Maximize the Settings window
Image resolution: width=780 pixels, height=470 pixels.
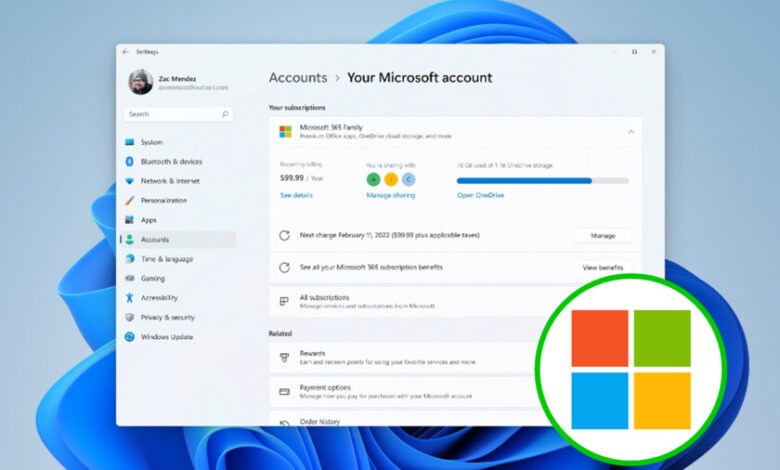pyautogui.click(x=635, y=52)
